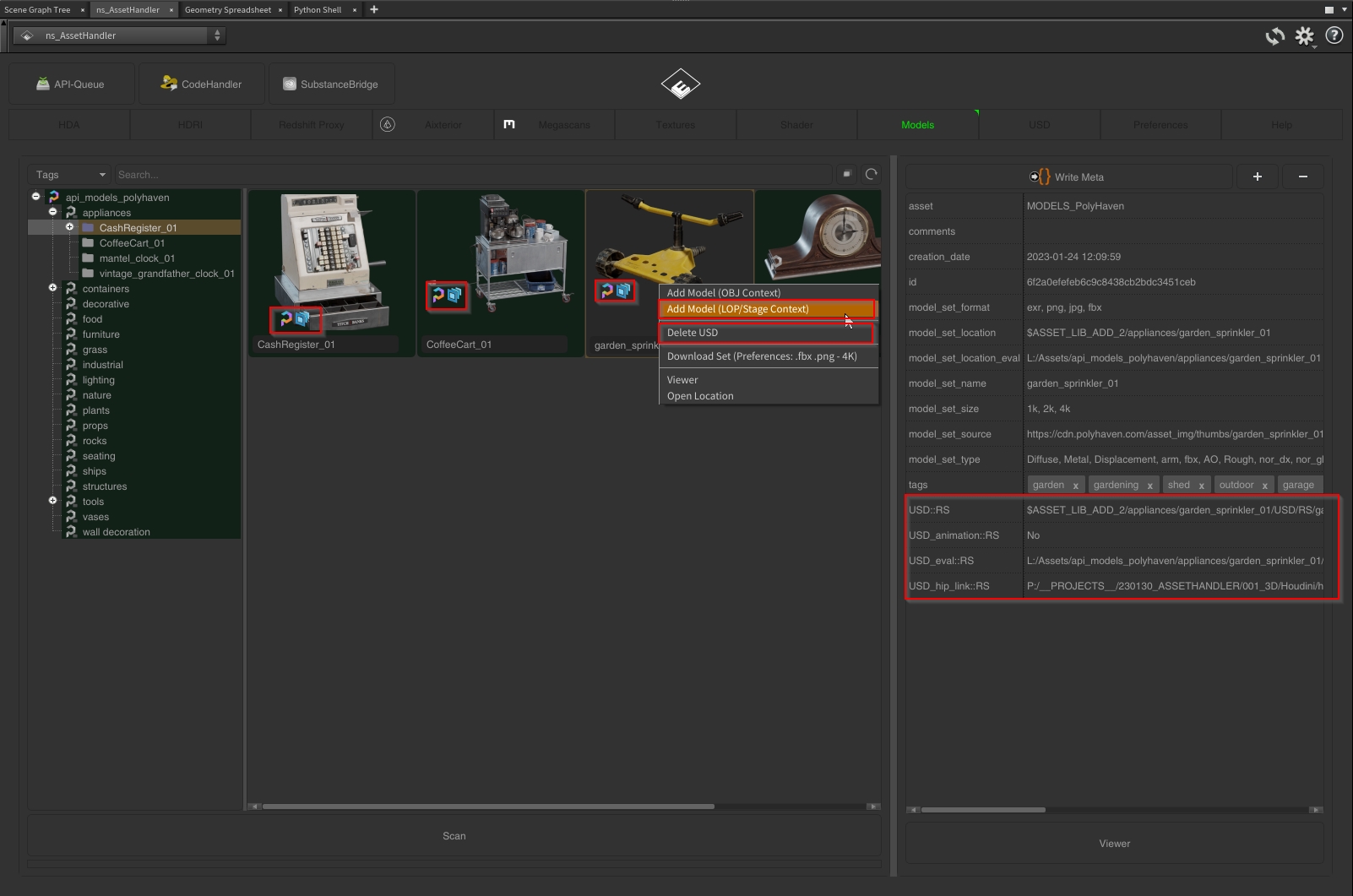Toggle the small square button beside search
Viewport: 1353px width, 896px height.
846,174
